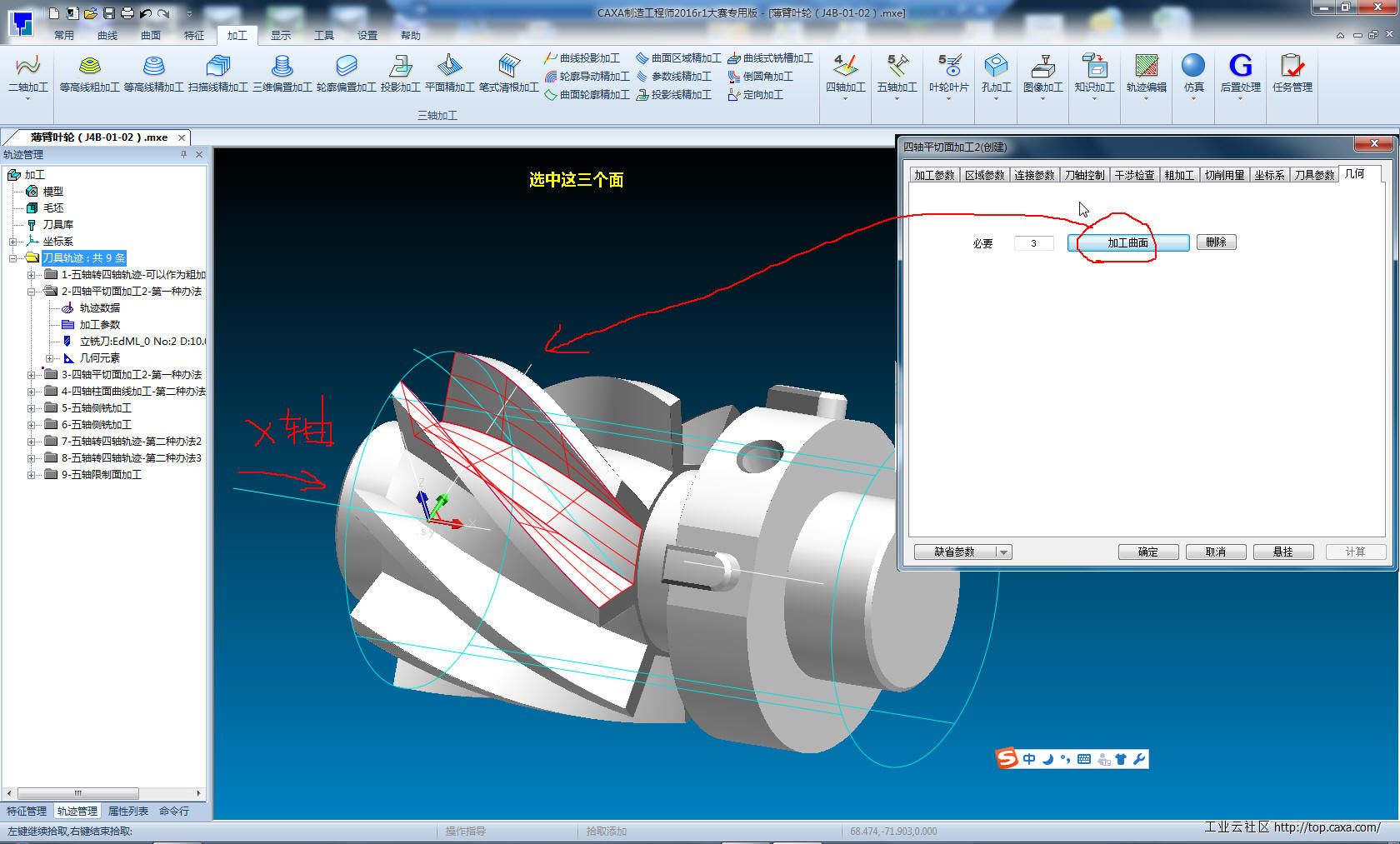Click the 轨迹编辑 icon
The width and height of the screenshot is (1400, 844).
click(1147, 67)
